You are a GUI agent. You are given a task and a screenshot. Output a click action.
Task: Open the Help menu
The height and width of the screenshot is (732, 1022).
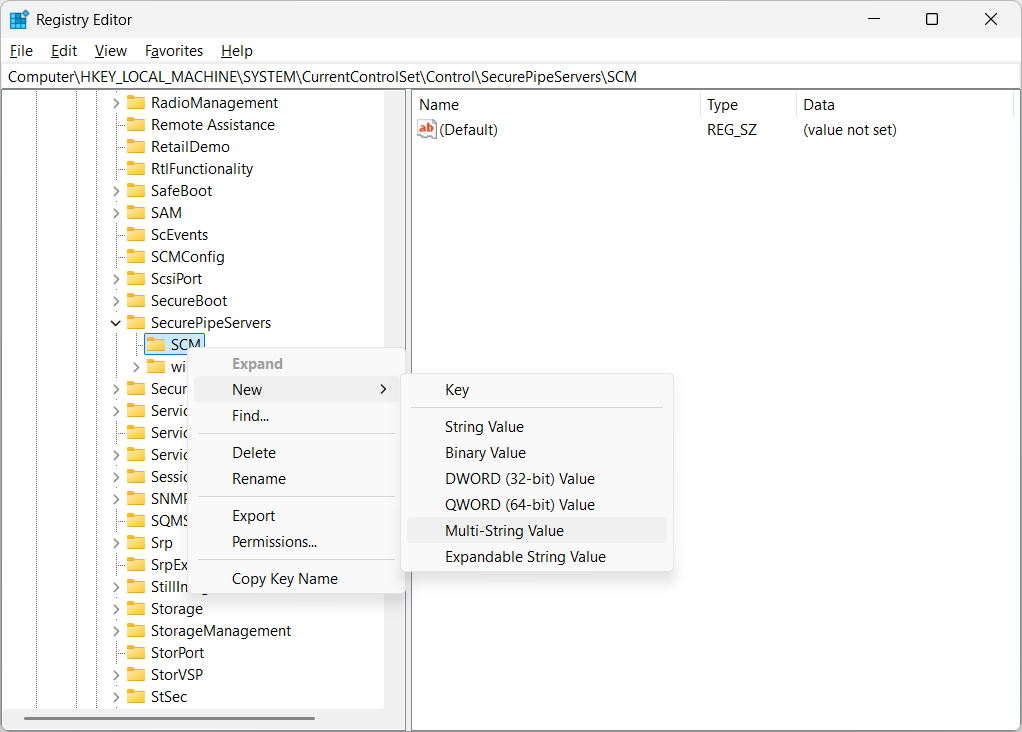tap(237, 51)
